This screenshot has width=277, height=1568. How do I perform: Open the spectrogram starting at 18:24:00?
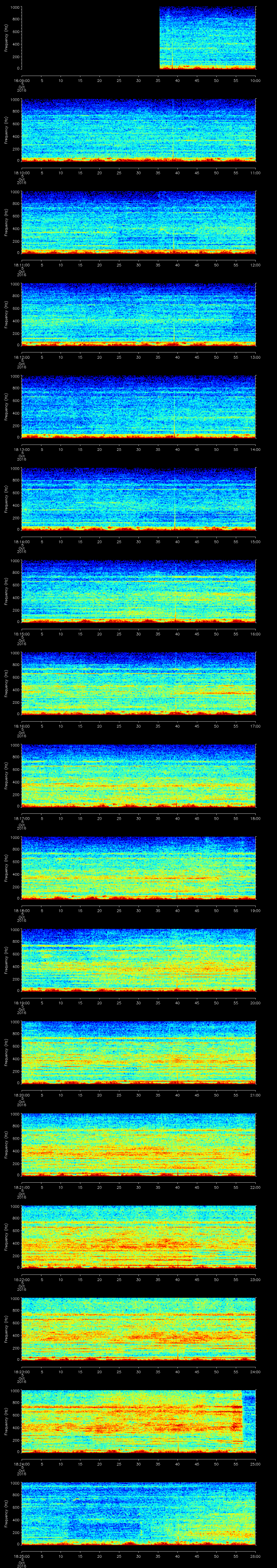click(139, 1421)
